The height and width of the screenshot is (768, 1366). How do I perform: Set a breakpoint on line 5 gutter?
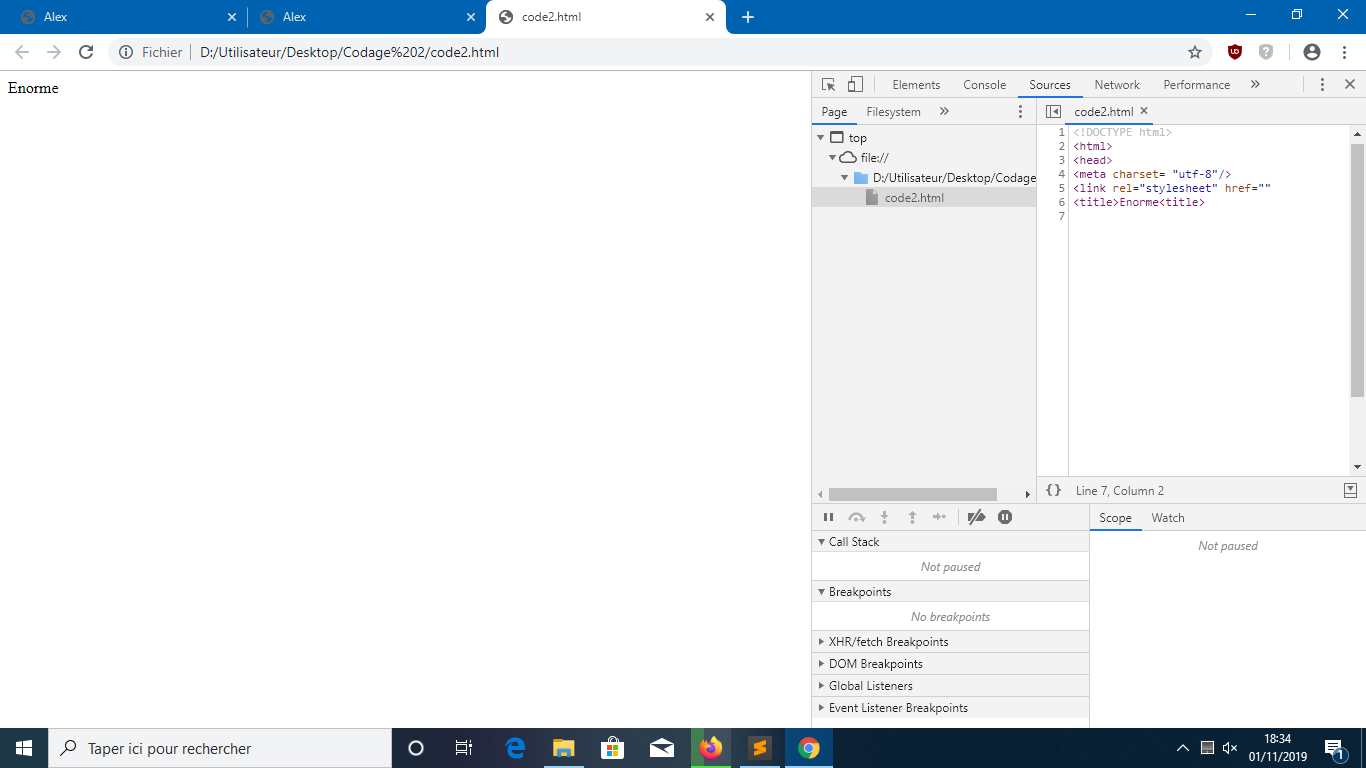(x=1060, y=188)
